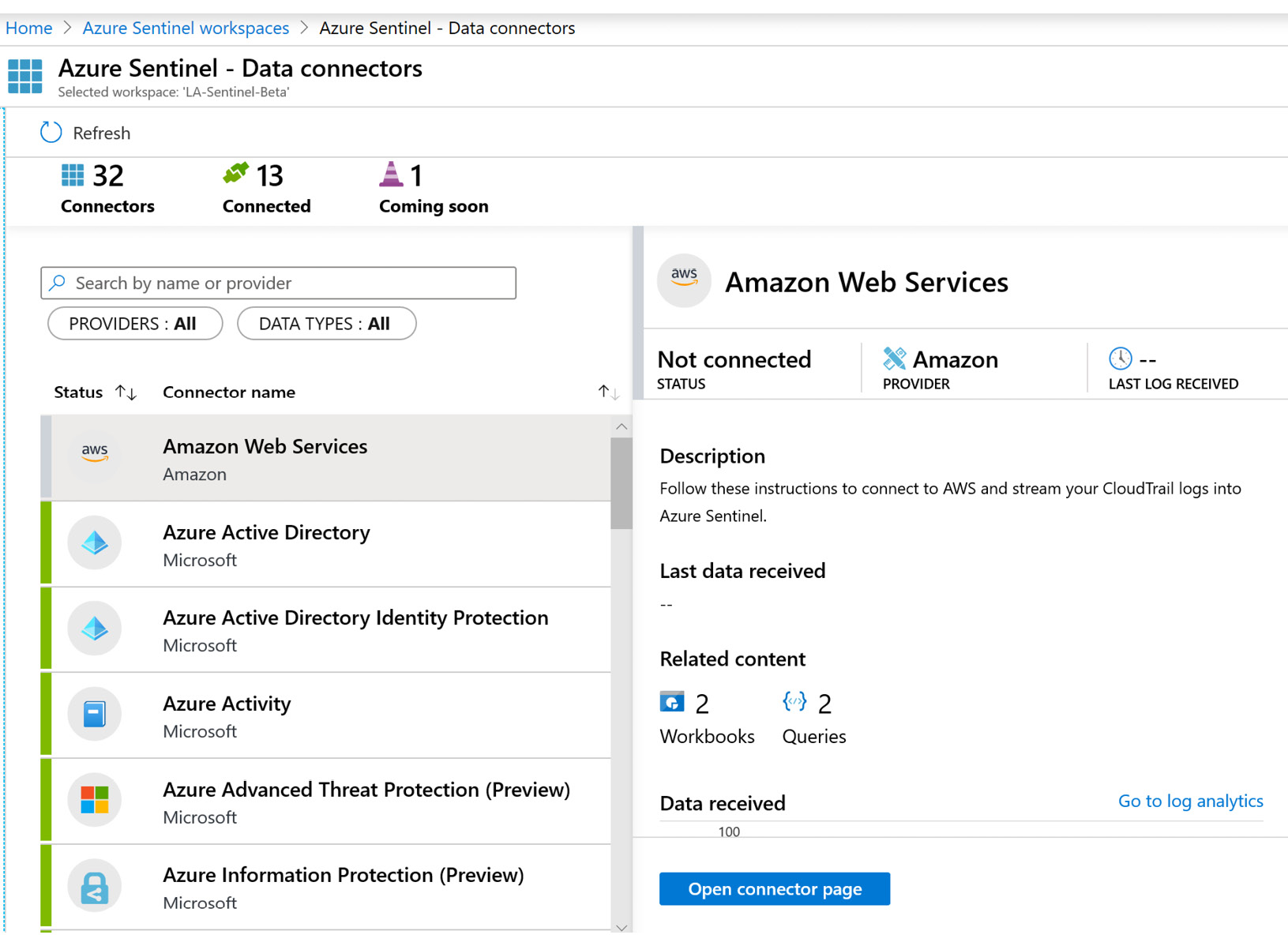This screenshot has width=1288, height=946.
Task: Click the Queries braces icon
Action: (x=794, y=701)
